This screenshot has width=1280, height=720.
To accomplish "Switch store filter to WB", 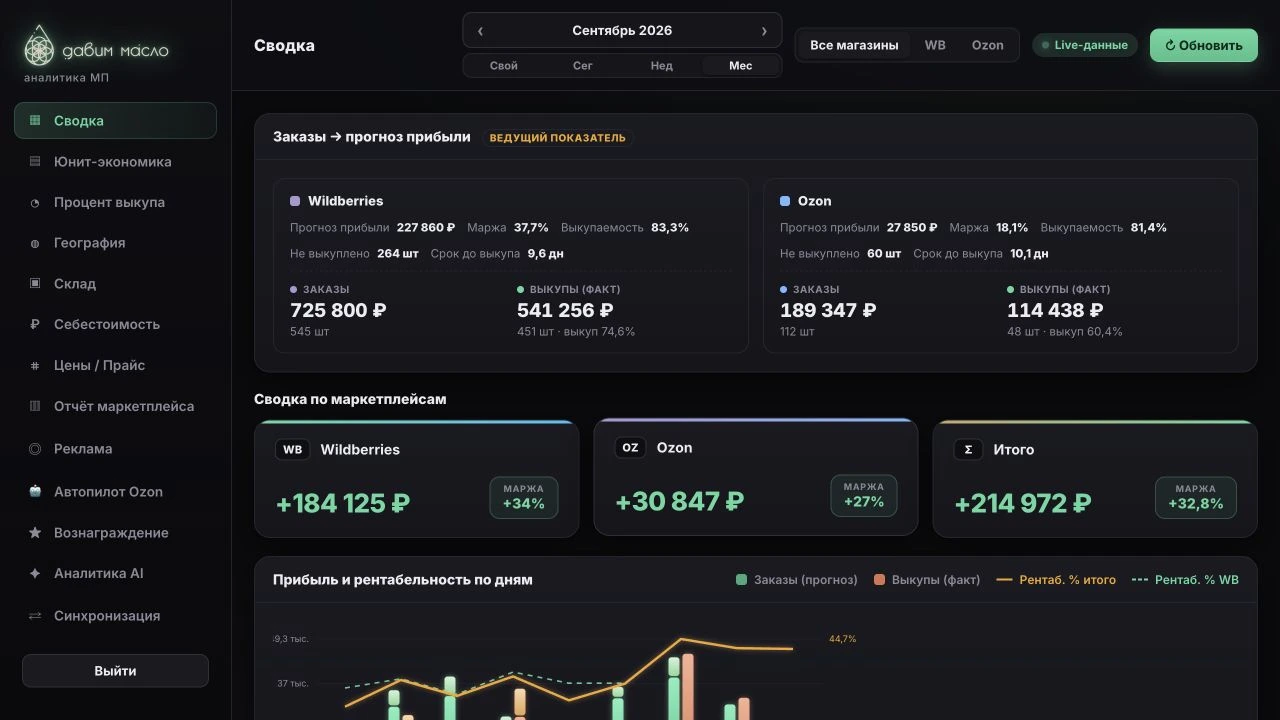I will (x=935, y=45).
